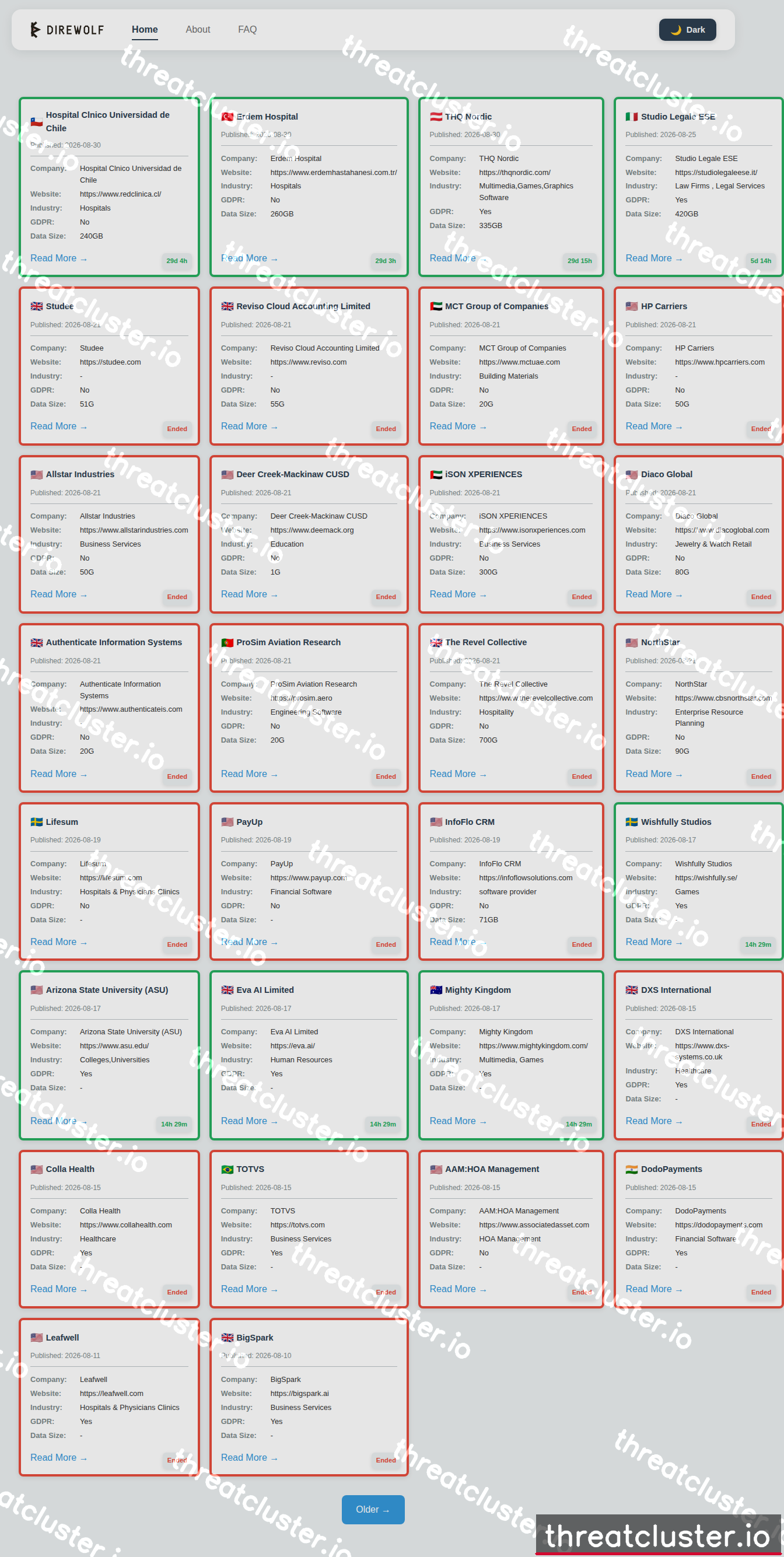Click the US flag beside InfoFlo CRM
Image resolution: width=784 pixels, height=1557 pixels.
point(436,822)
